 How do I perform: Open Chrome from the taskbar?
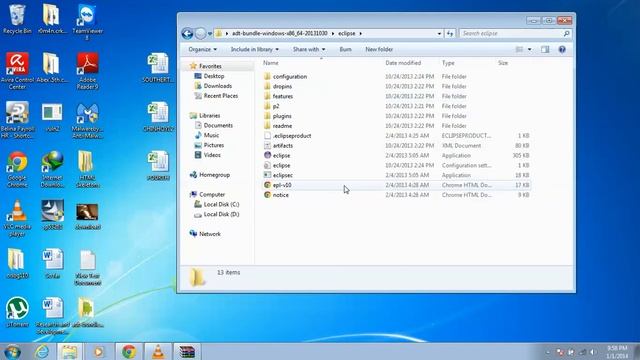129,352
